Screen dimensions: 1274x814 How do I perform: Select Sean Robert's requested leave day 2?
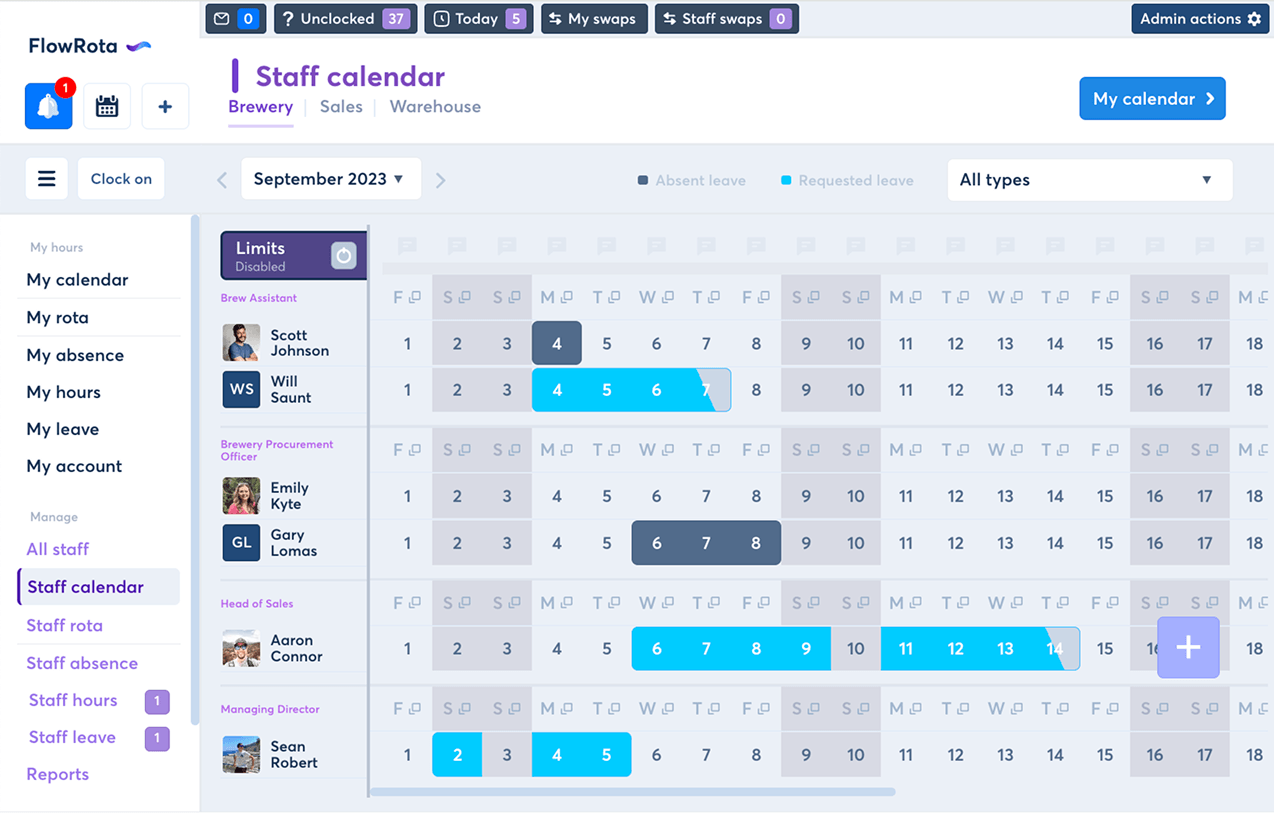pos(457,754)
